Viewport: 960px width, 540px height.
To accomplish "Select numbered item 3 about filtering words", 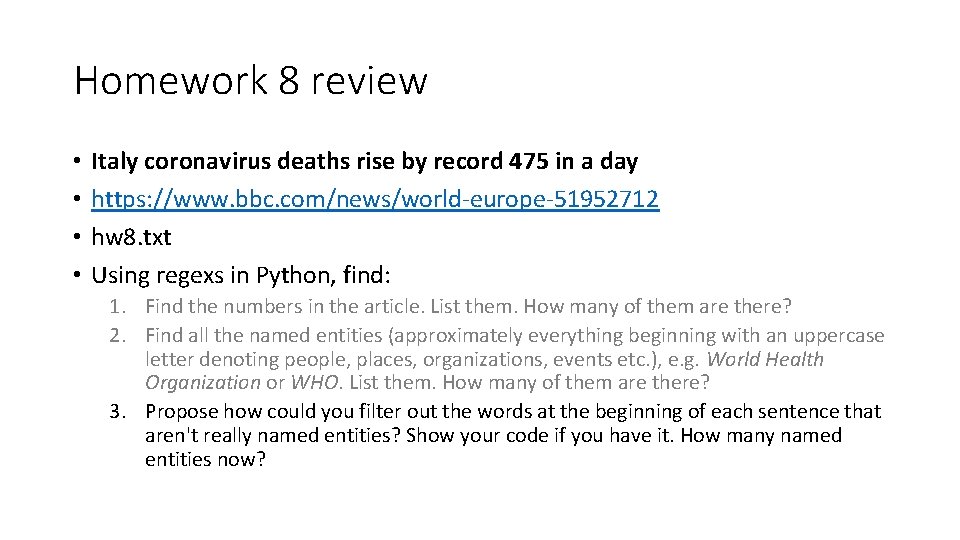I will [x=512, y=411].
